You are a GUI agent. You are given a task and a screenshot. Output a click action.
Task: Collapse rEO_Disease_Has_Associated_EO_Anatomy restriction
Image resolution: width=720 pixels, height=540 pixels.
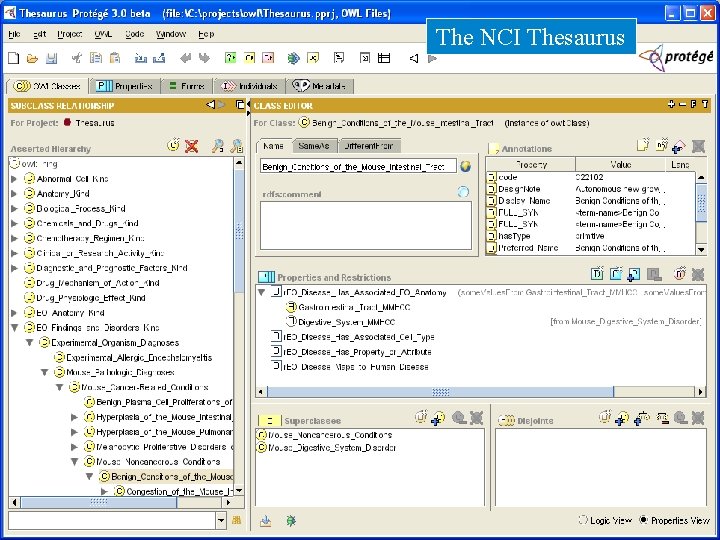(x=261, y=292)
